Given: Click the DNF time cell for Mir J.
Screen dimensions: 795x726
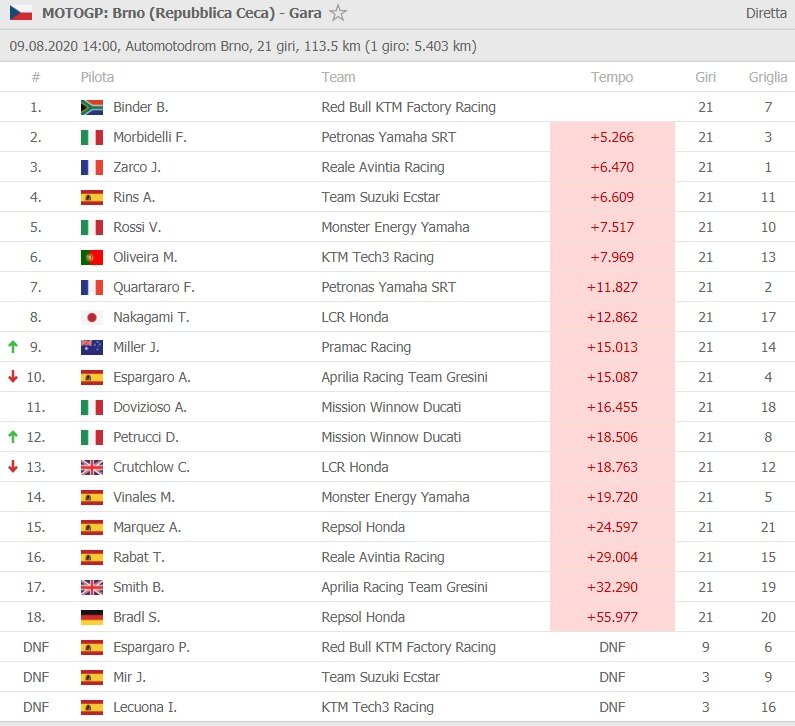Looking at the screenshot, I should click(x=612, y=677).
